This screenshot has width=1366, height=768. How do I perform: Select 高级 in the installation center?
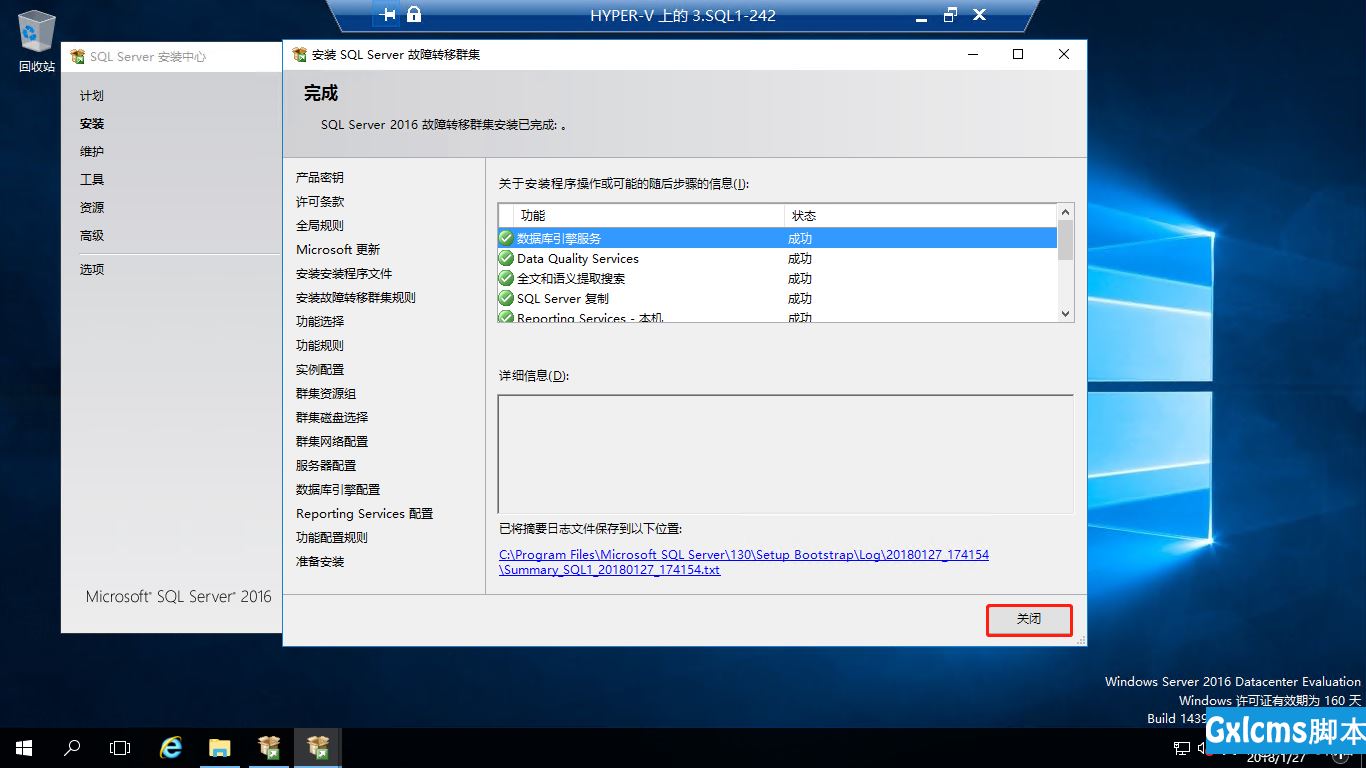coord(92,236)
